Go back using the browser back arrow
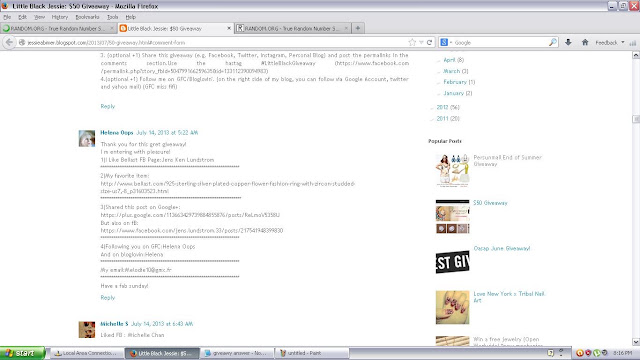Viewport: 640px width, 360px height. point(9,42)
